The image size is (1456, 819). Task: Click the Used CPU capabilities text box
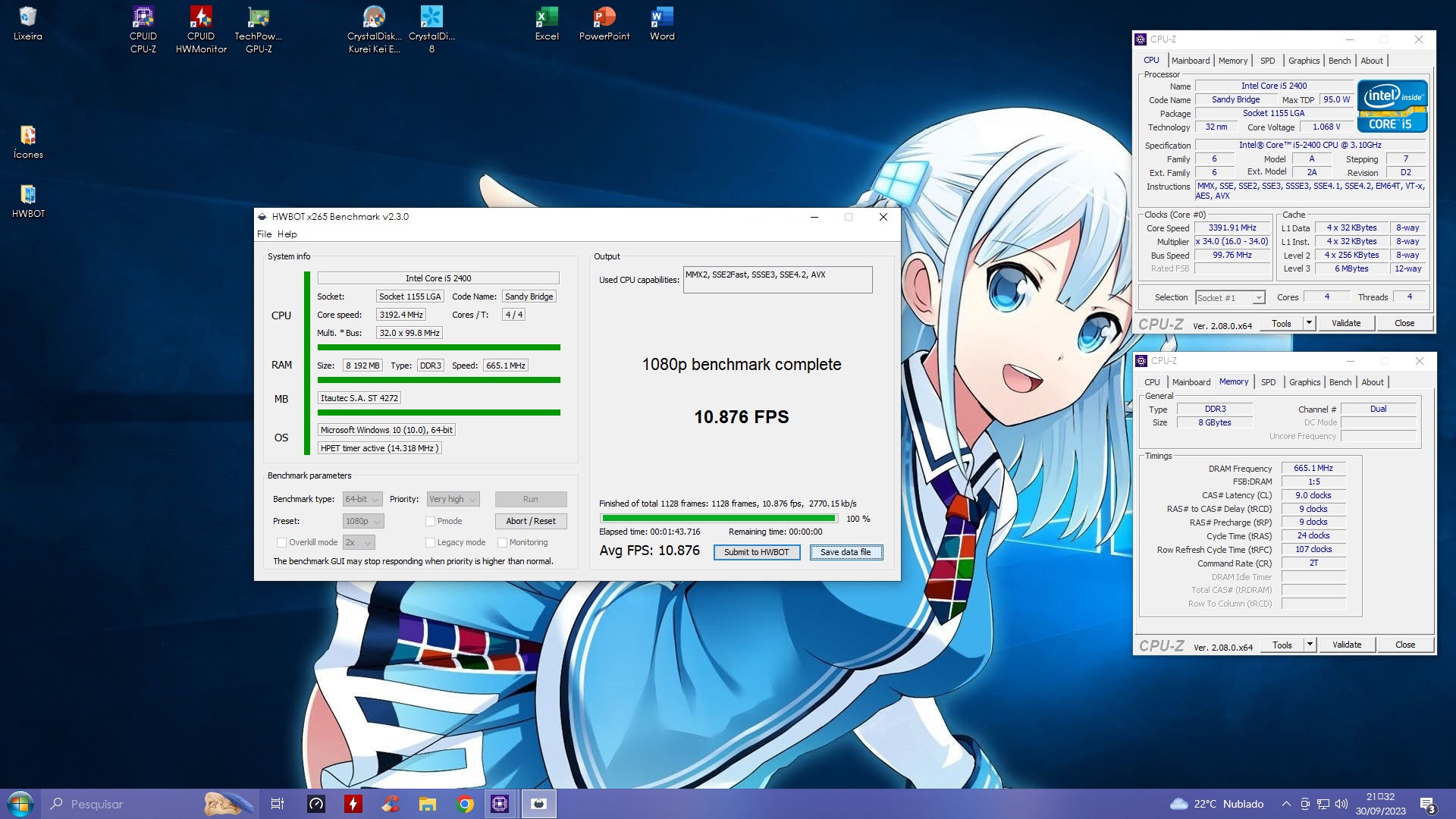click(x=777, y=280)
